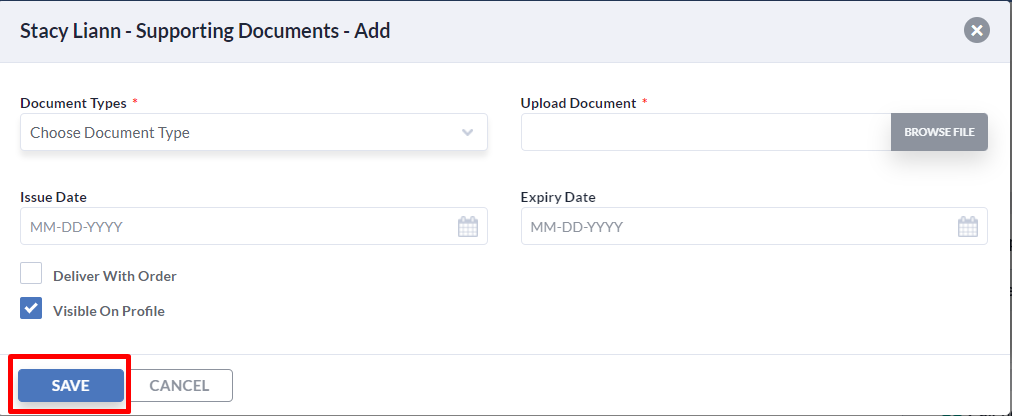
Task: Close the Supporting Documents dialog with the X icon
Action: (977, 30)
